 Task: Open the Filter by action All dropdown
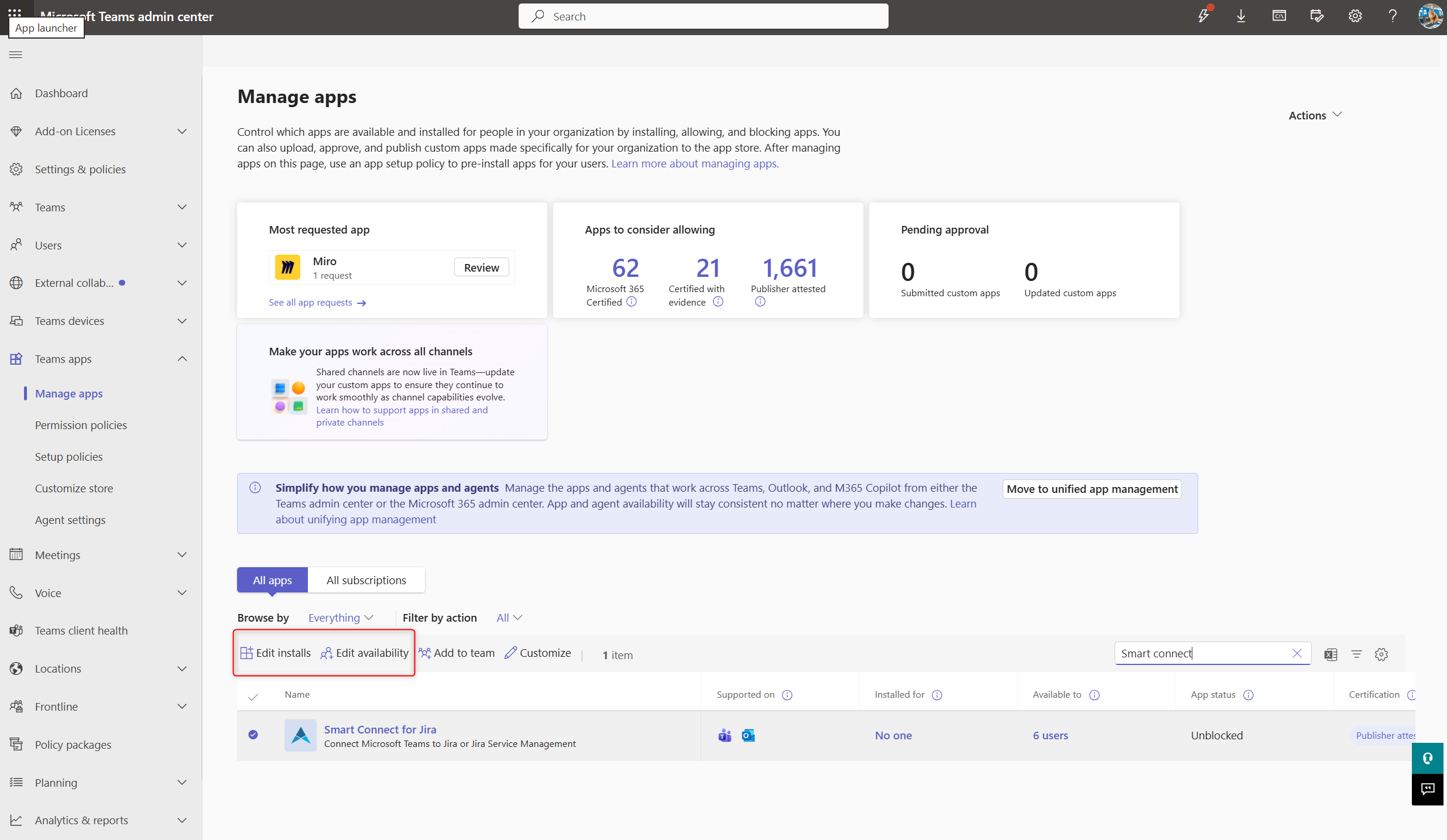509,618
